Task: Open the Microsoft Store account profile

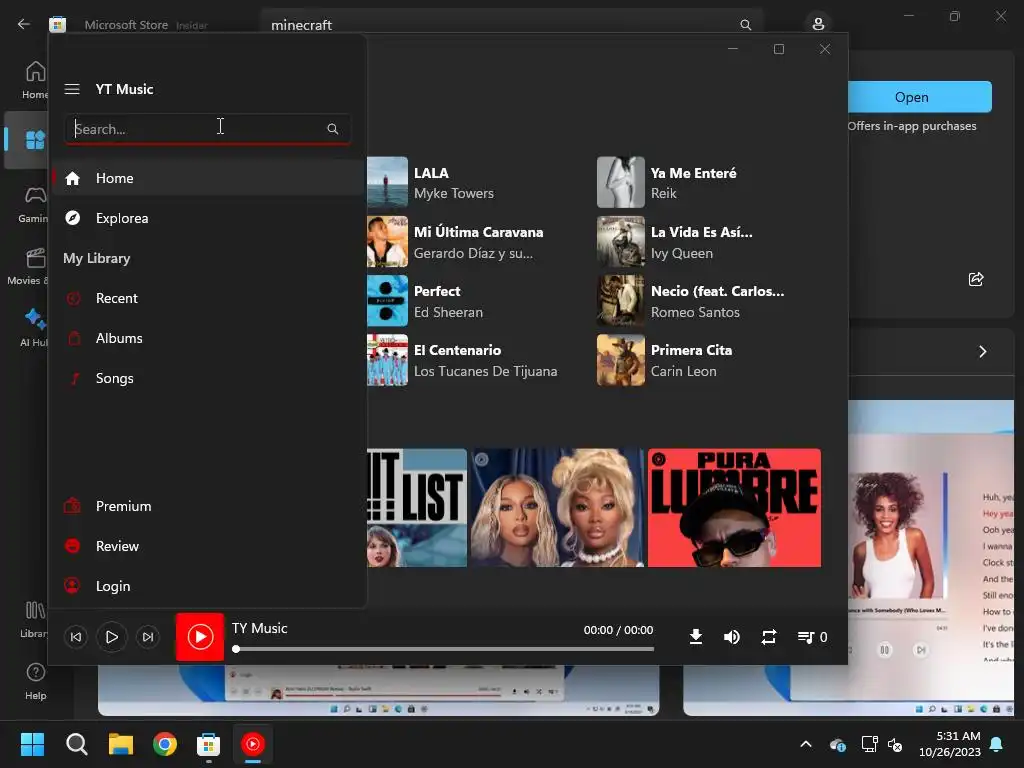Action: (818, 24)
